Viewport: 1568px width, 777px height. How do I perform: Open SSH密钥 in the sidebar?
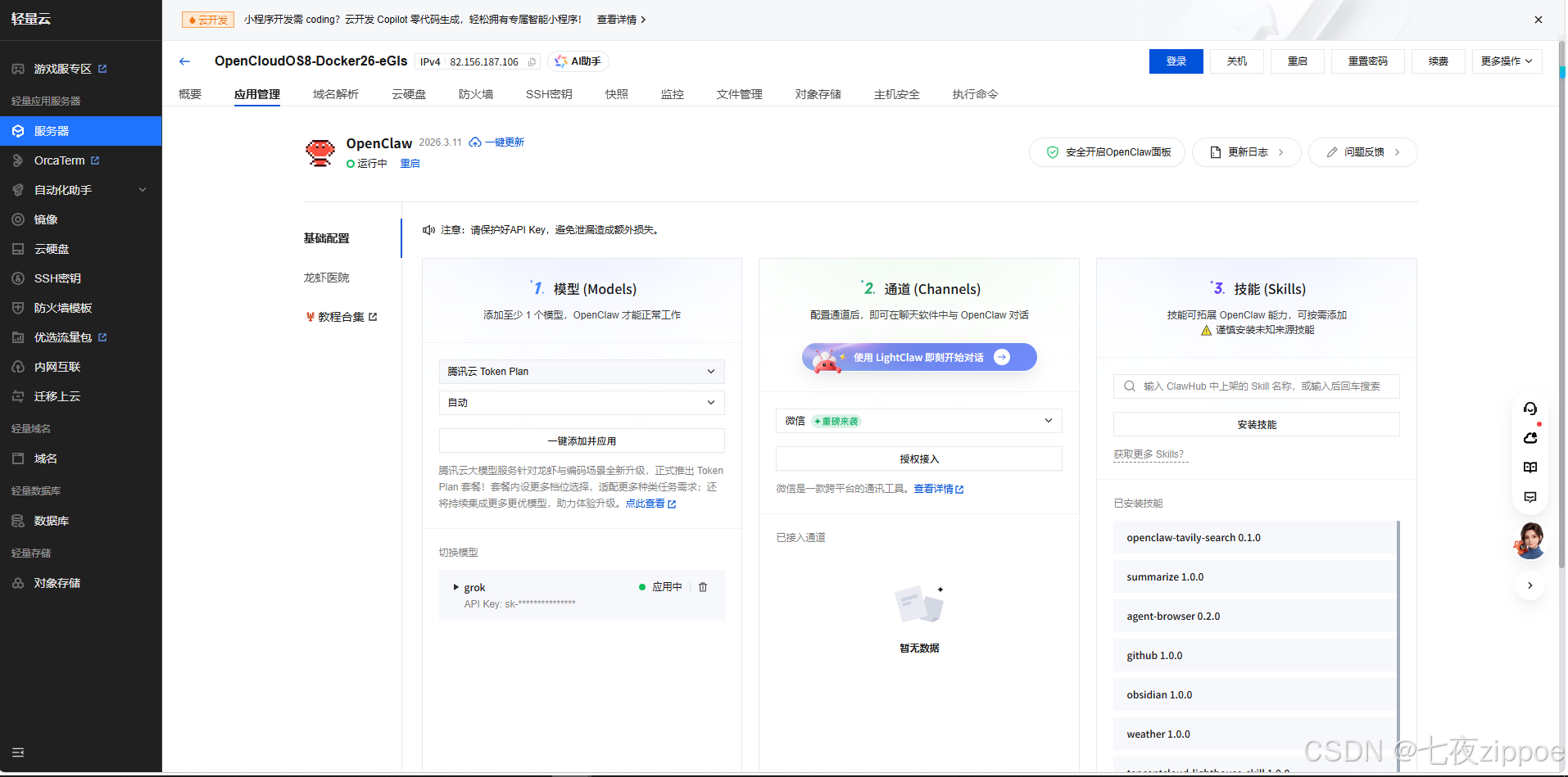point(57,278)
